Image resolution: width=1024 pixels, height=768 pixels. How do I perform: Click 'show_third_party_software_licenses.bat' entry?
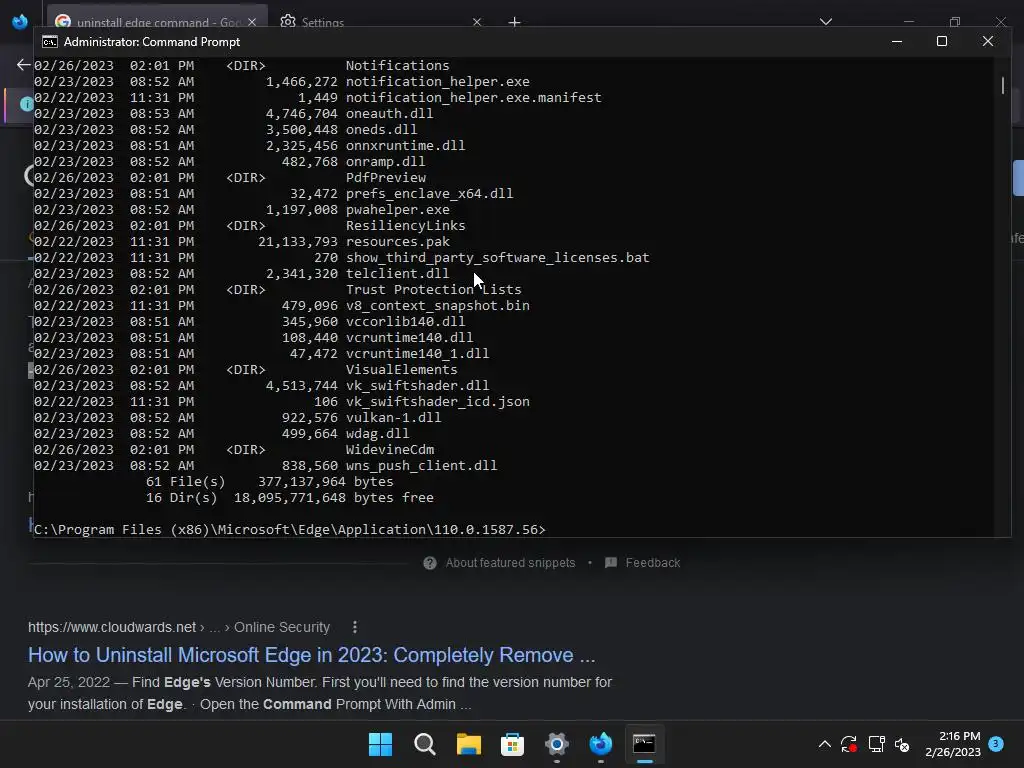click(x=498, y=257)
